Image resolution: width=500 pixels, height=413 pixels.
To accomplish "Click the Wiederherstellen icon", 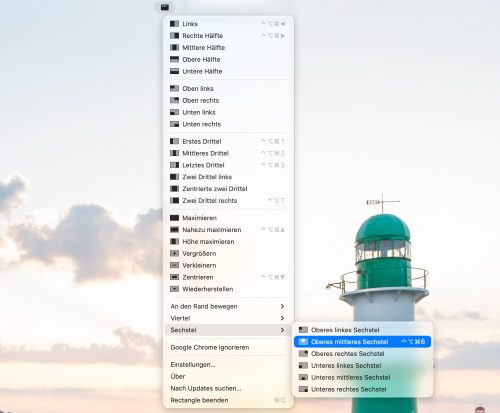I will [174, 289].
